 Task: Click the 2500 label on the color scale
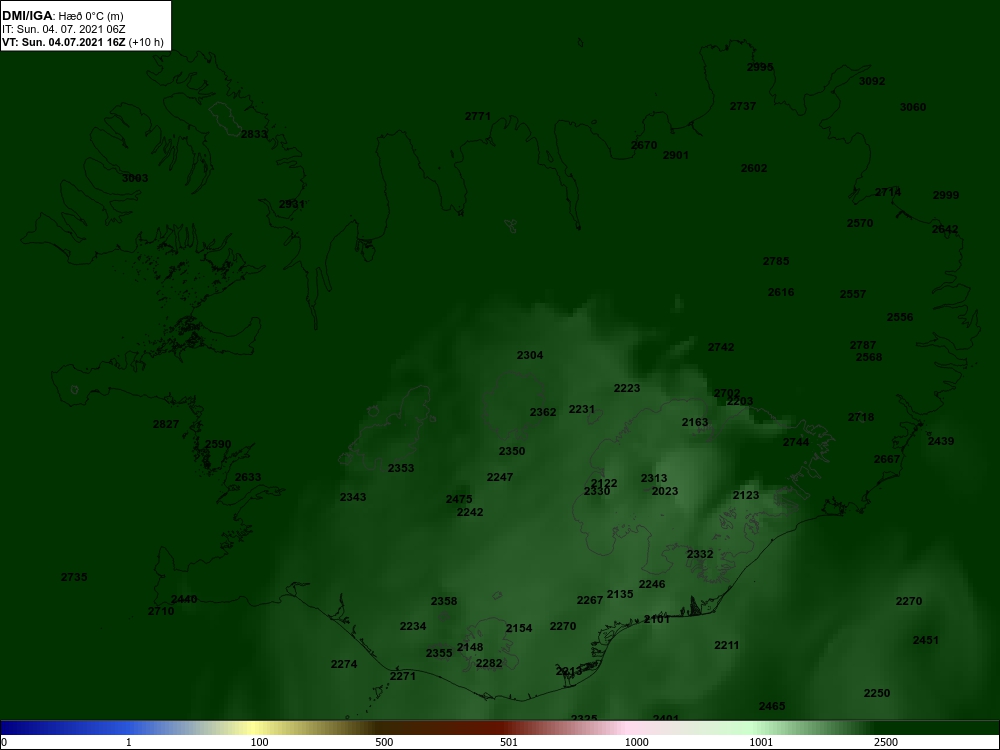pos(886,742)
